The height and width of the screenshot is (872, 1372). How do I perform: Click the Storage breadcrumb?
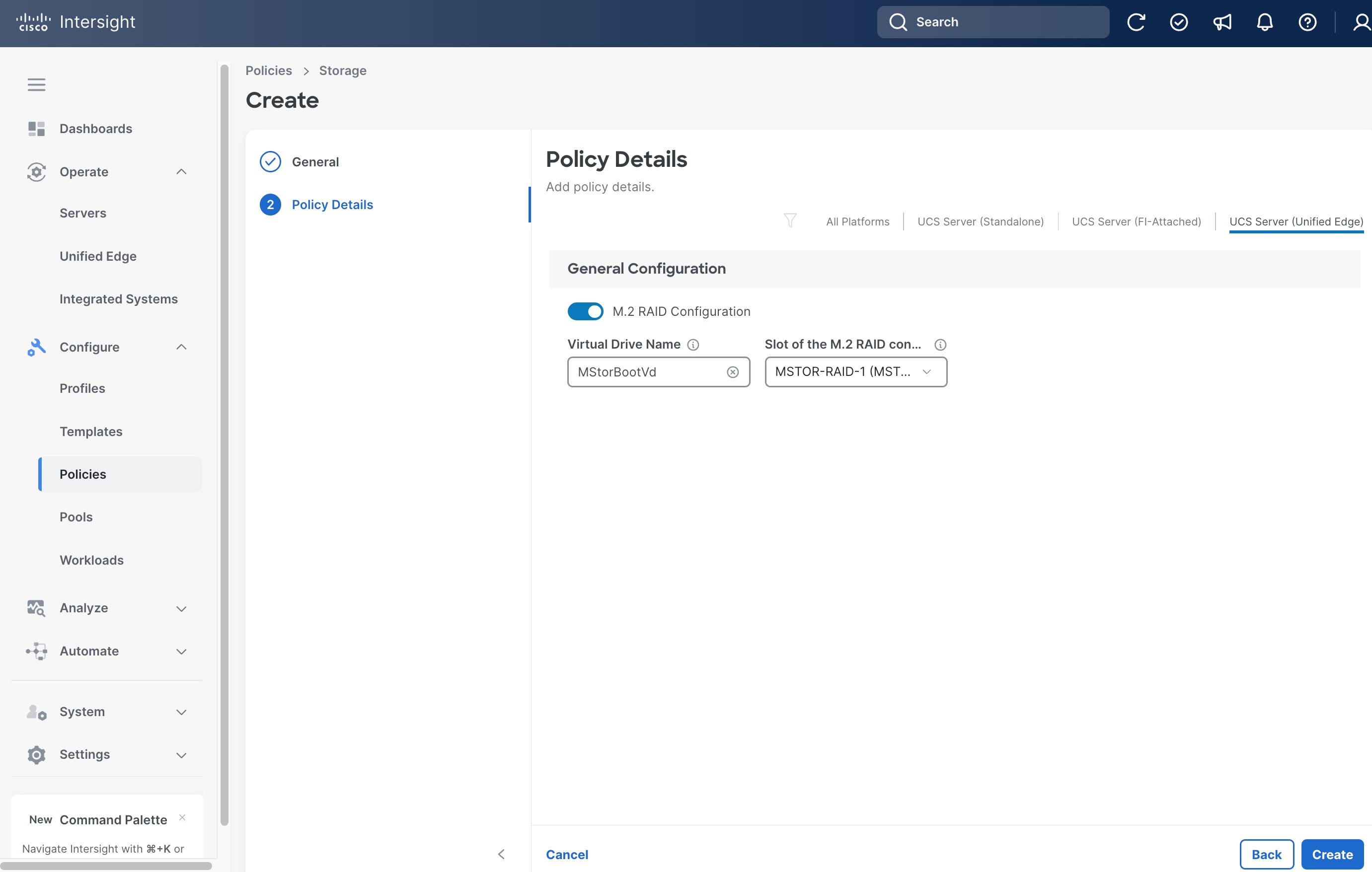pos(342,71)
